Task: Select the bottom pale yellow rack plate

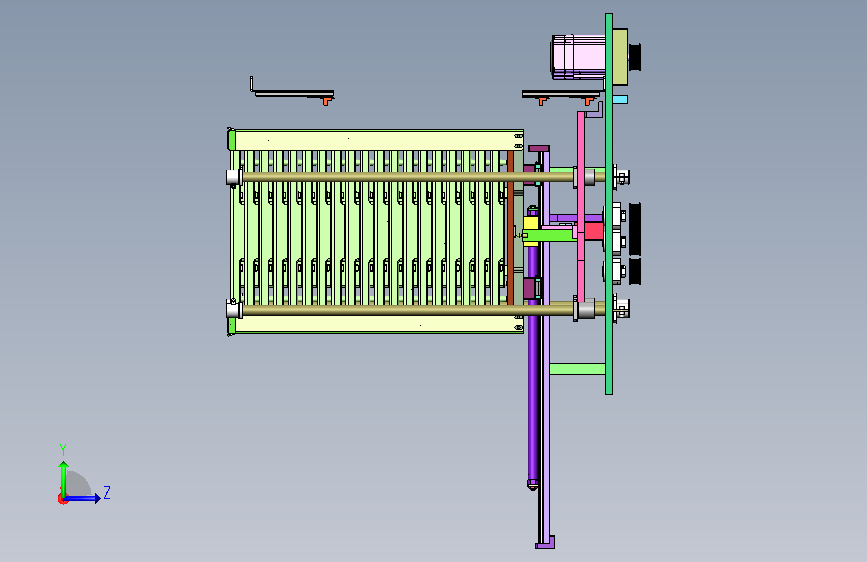Action: tap(379, 325)
